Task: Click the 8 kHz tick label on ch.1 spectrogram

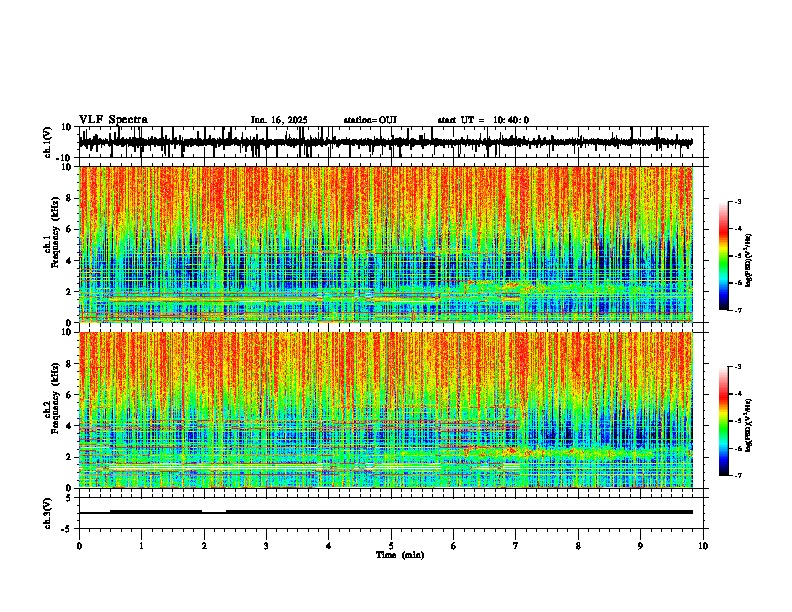Action: (x=69, y=198)
